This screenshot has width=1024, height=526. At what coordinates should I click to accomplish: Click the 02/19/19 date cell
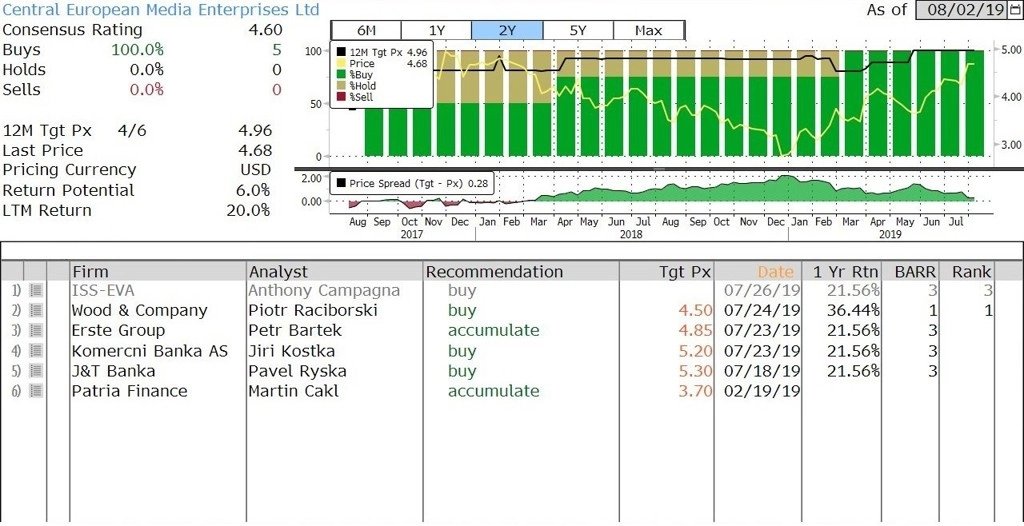click(762, 391)
